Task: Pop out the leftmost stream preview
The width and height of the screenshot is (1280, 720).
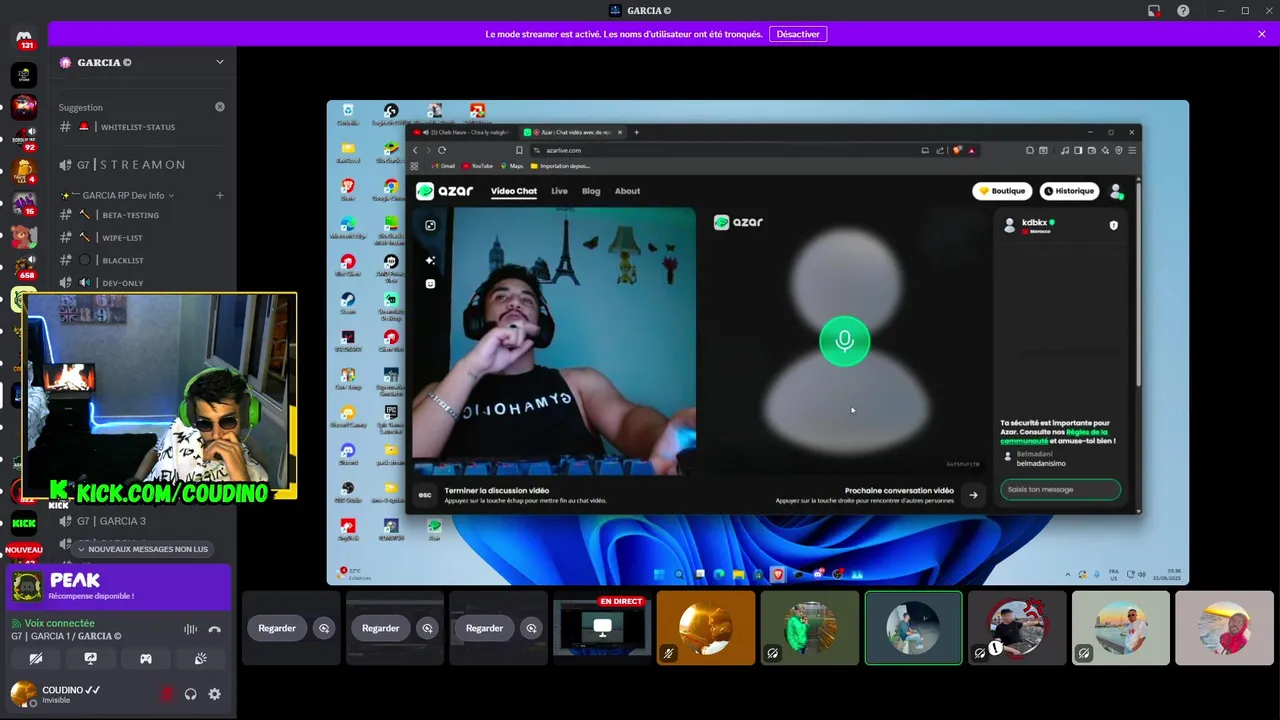Action: tap(323, 628)
